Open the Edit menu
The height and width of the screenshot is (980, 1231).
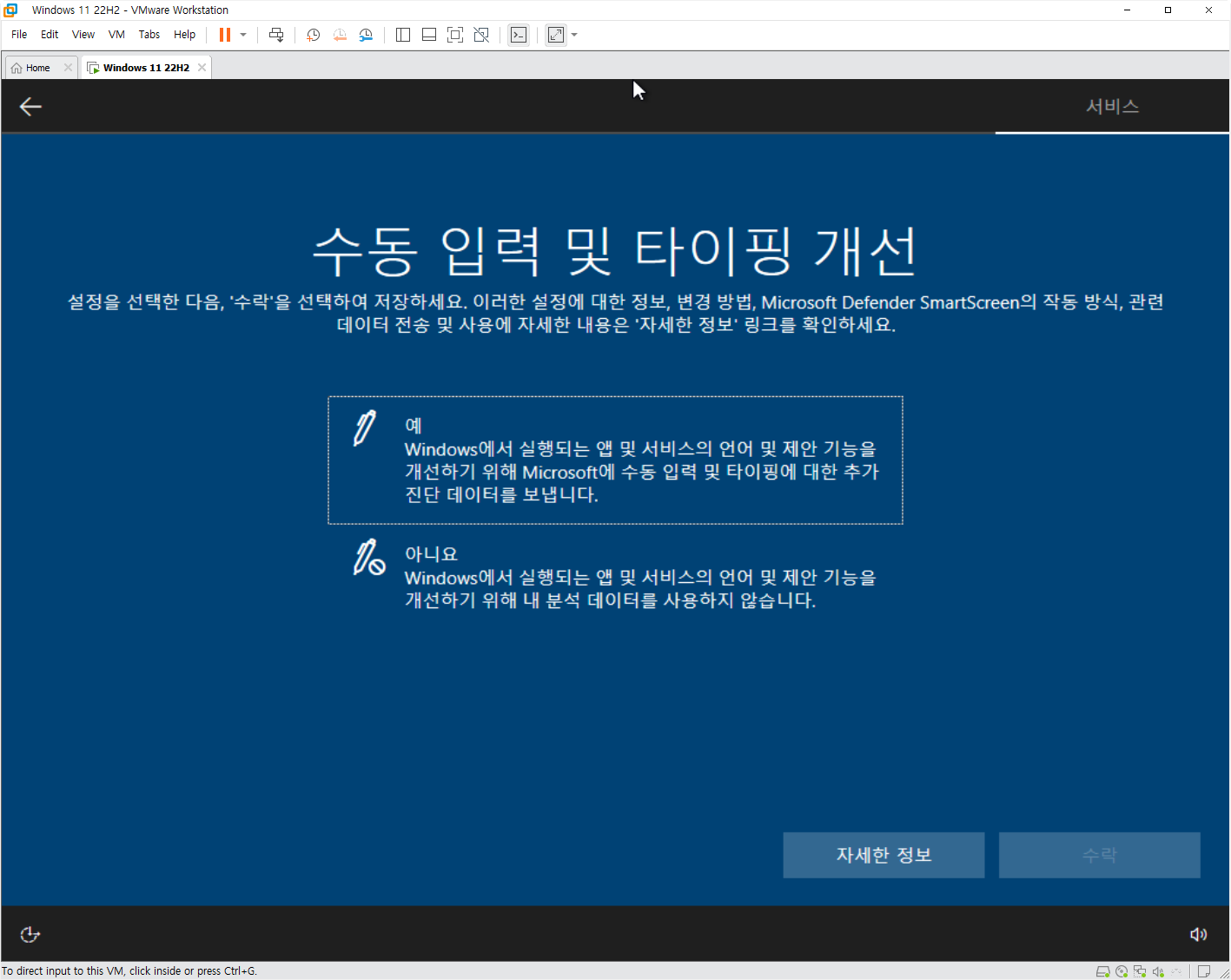50,35
